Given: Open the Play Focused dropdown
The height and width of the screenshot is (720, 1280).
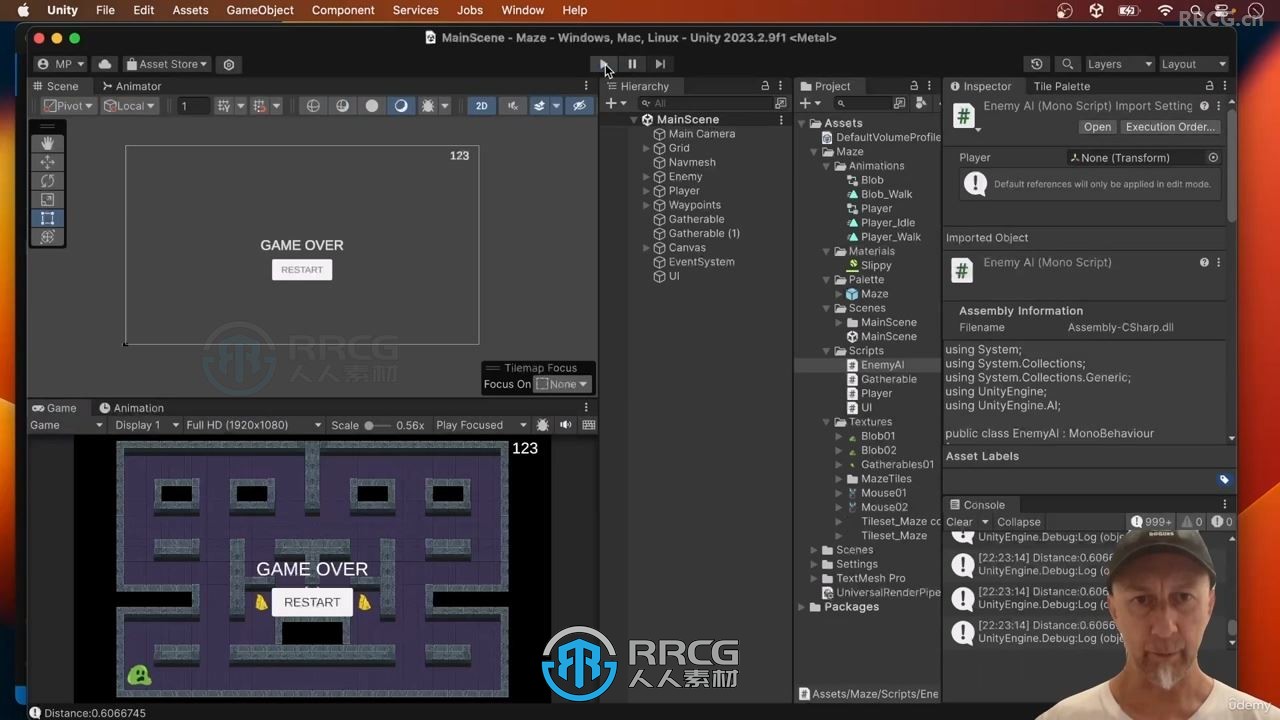Looking at the screenshot, I should point(481,425).
